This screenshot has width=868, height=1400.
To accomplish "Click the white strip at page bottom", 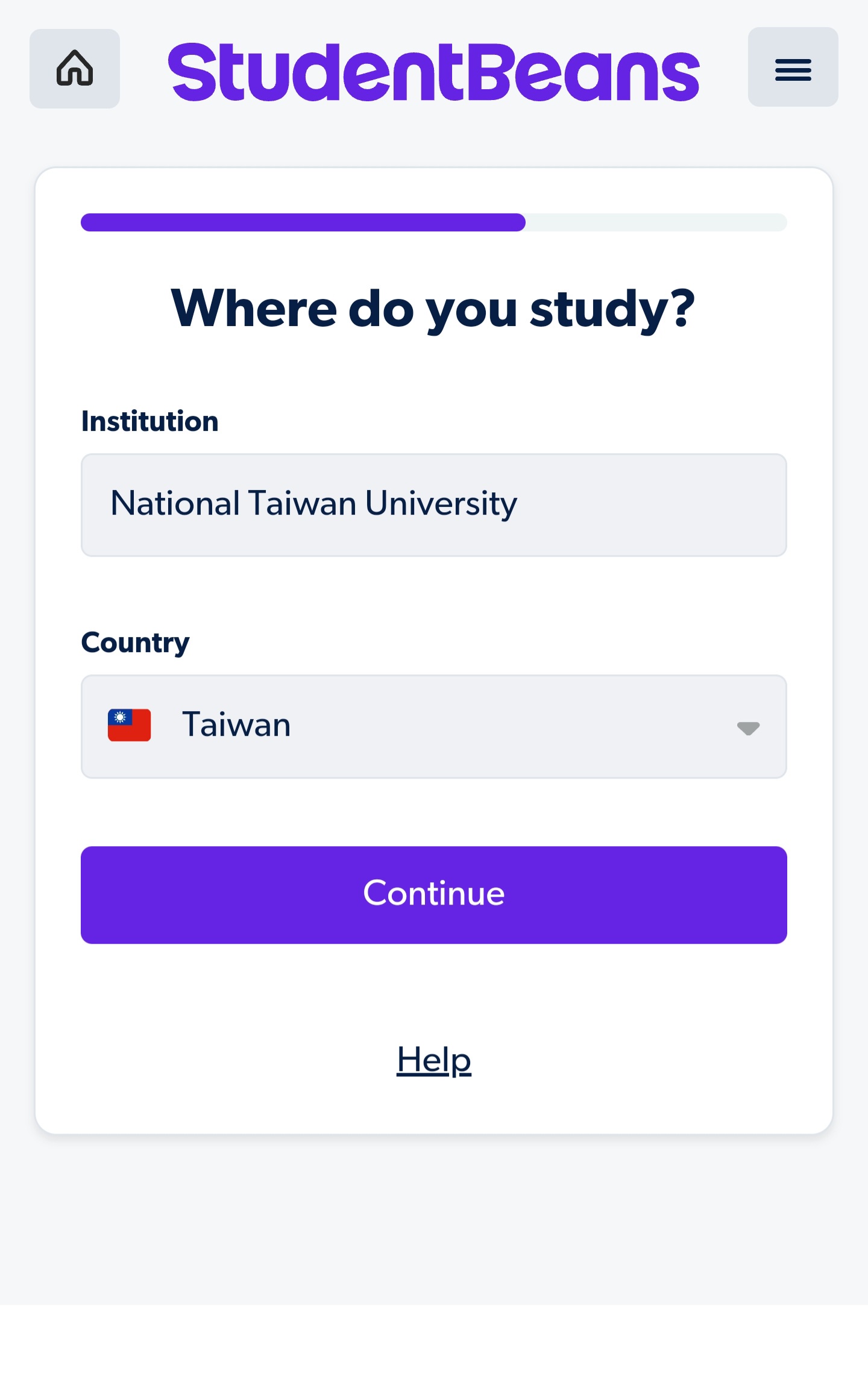I will pos(433,1353).
